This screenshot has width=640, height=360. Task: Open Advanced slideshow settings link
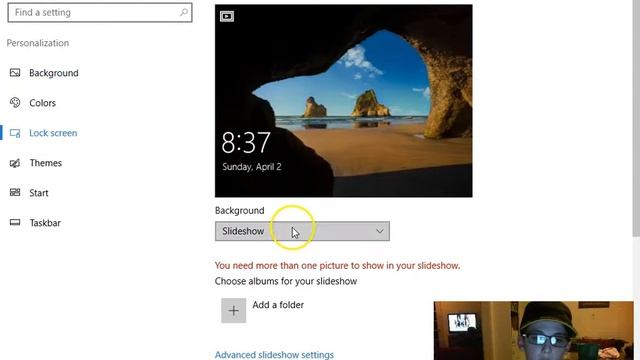[x=274, y=355]
